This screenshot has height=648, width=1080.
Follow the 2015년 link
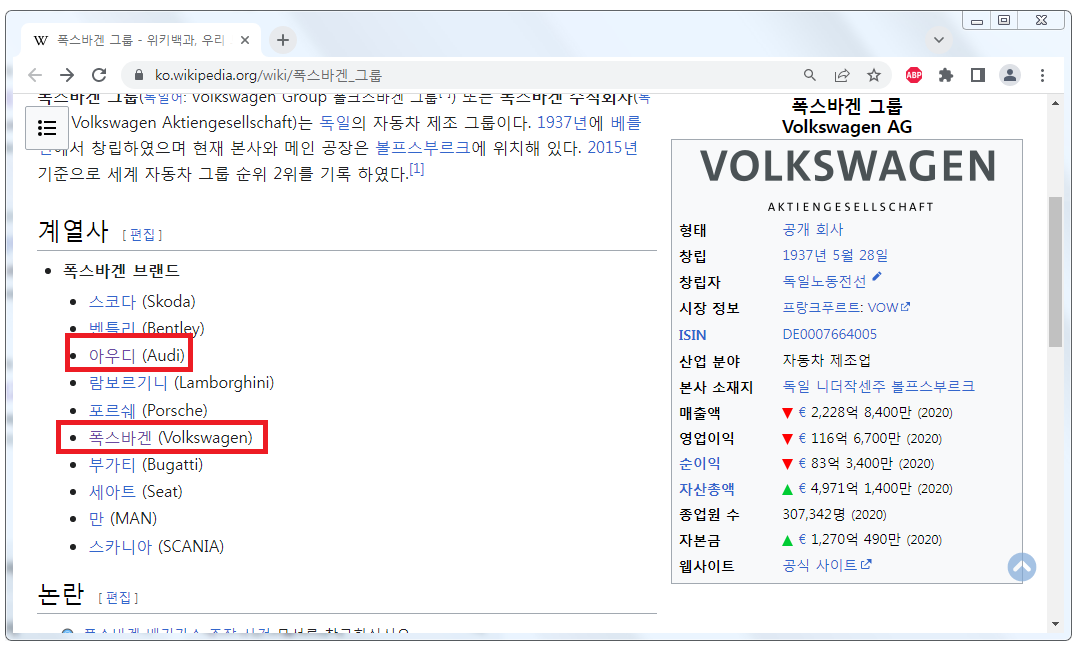point(612,148)
